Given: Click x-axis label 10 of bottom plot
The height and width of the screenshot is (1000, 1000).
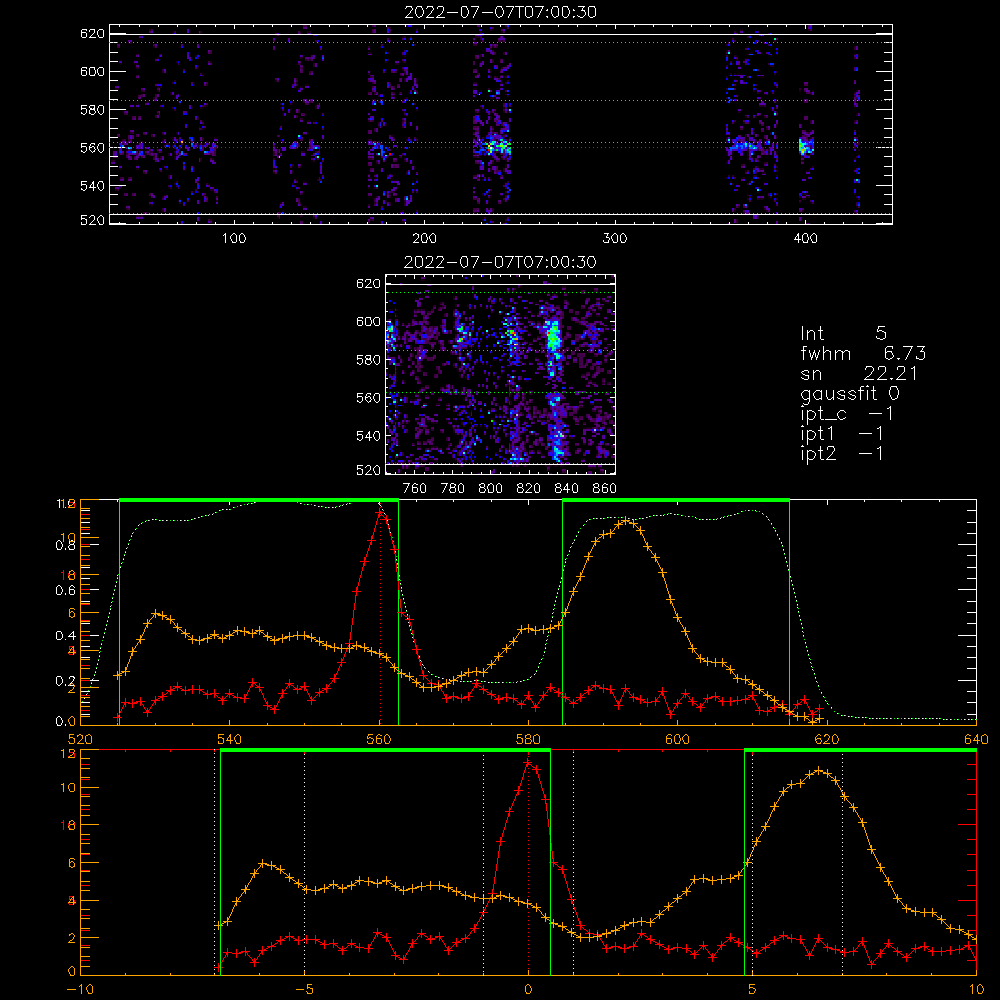Looking at the screenshot, I should pos(976,989).
